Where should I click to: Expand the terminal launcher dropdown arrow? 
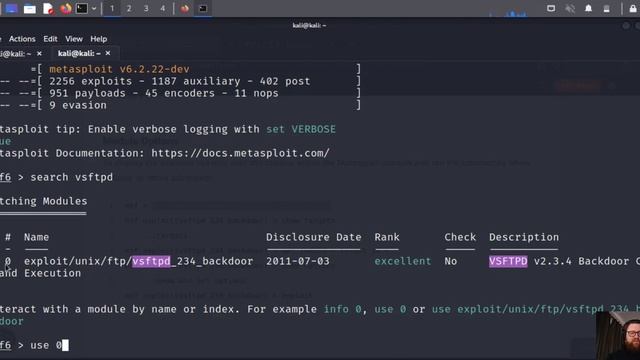click(94, 9)
